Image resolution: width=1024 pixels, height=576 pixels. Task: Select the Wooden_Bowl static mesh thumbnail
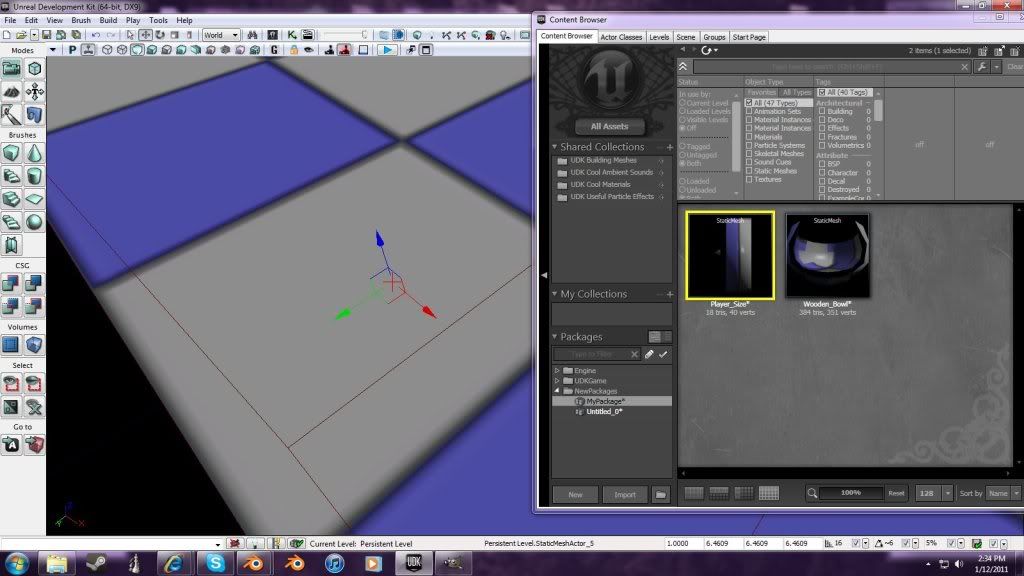click(x=827, y=257)
